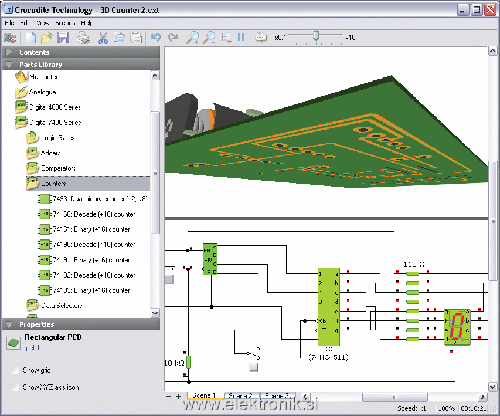
Task: Select the seven-segment display component
Action: (x=458, y=327)
